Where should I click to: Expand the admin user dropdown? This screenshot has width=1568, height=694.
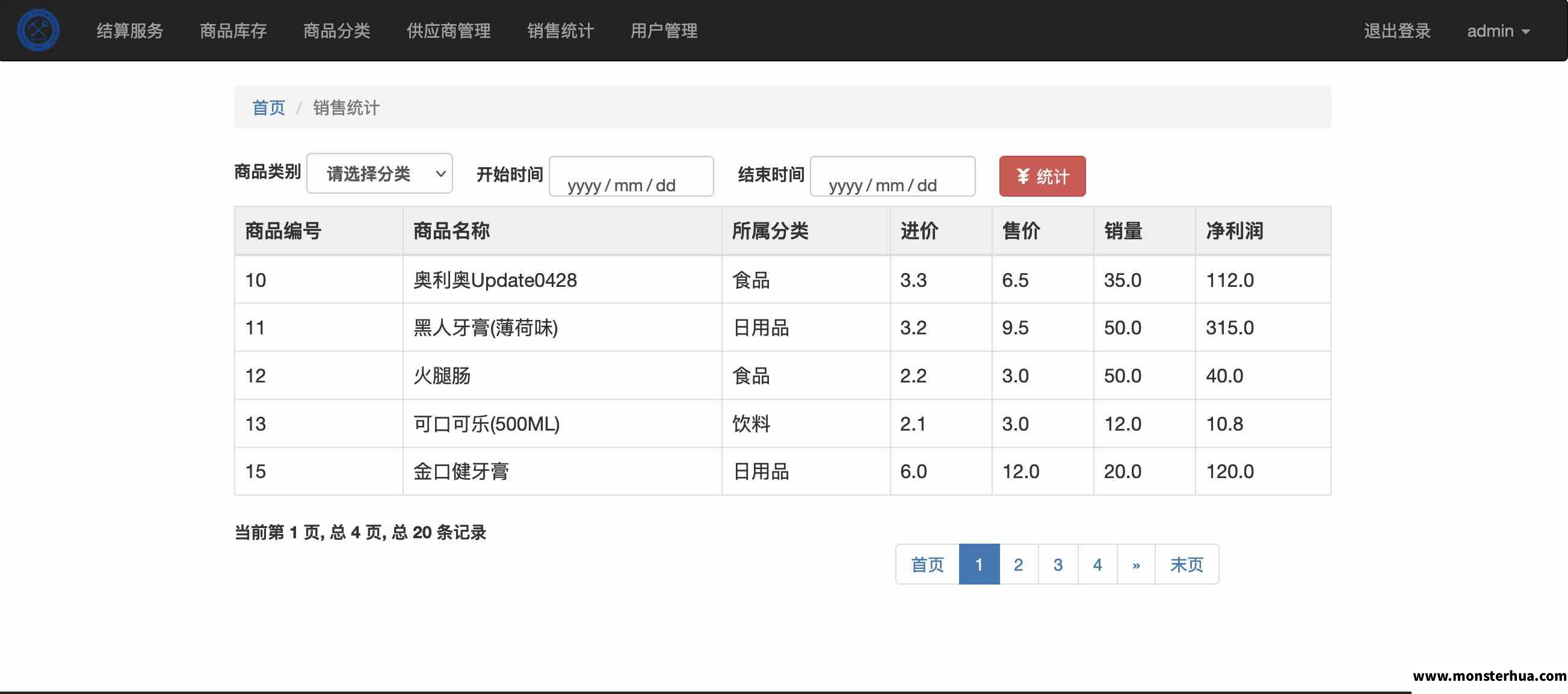point(1498,31)
